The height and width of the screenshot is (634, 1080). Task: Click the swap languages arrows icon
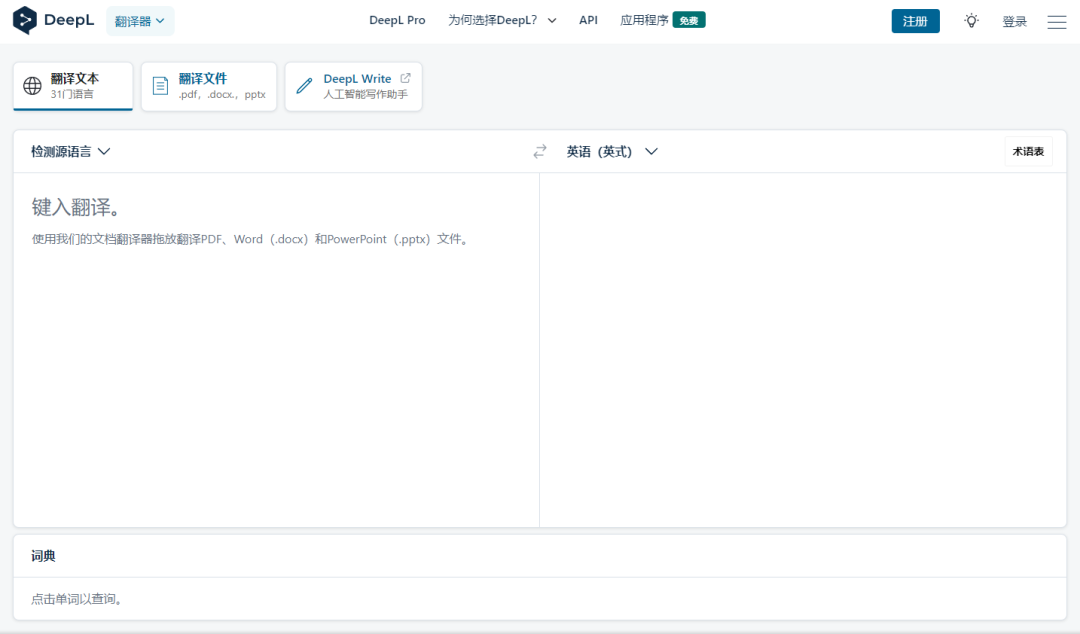(x=540, y=151)
